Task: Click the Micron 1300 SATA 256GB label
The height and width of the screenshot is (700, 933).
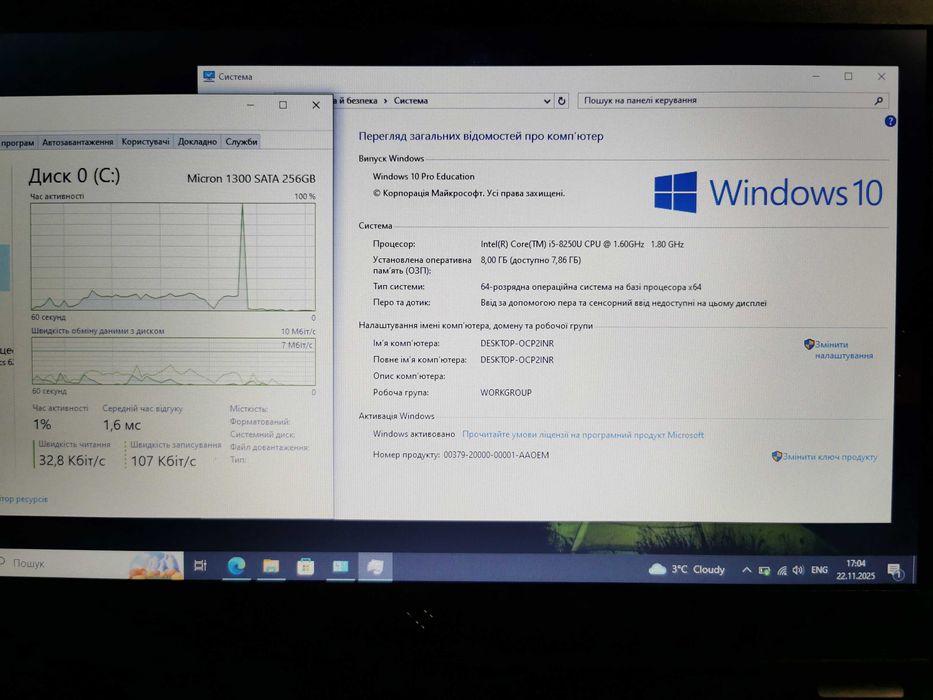Action: pyautogui.click(x=251, y=179)
